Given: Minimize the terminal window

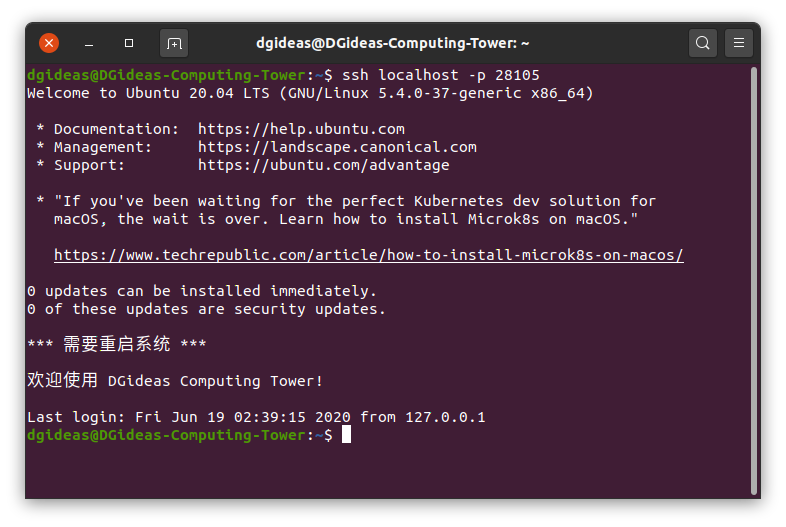Looking at the screenshot, I should click(89, 43).
